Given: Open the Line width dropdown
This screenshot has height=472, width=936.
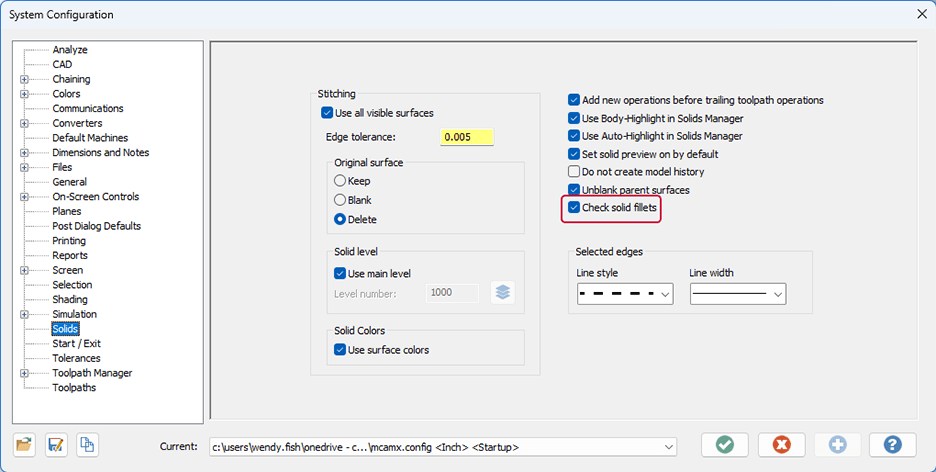Looking at the screenshot, I should pos(737,294).
